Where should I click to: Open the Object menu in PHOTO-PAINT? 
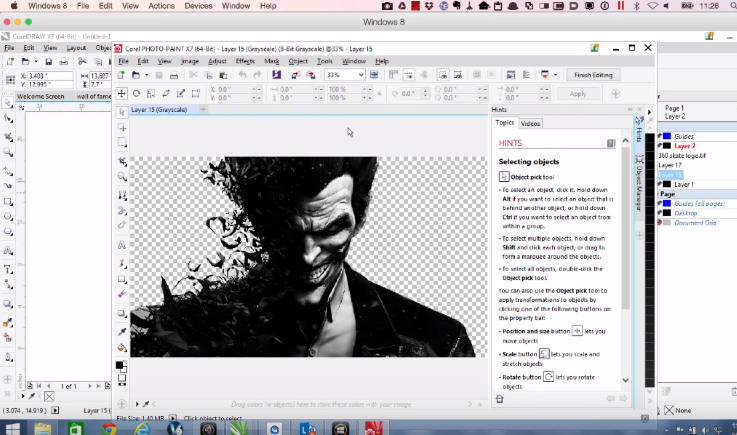298,61
